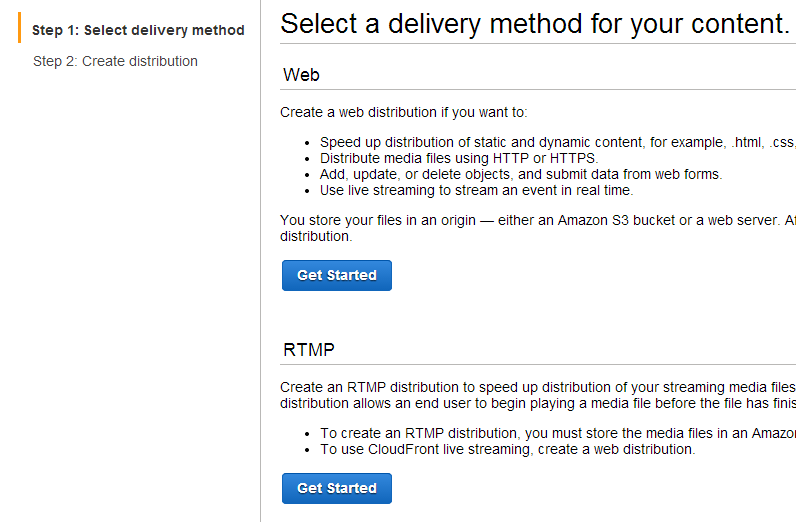The height and width of the screenshot is (522, 796).
Task: Click the bullet about CloudFront live streaming
Action: tap(507, 449)
